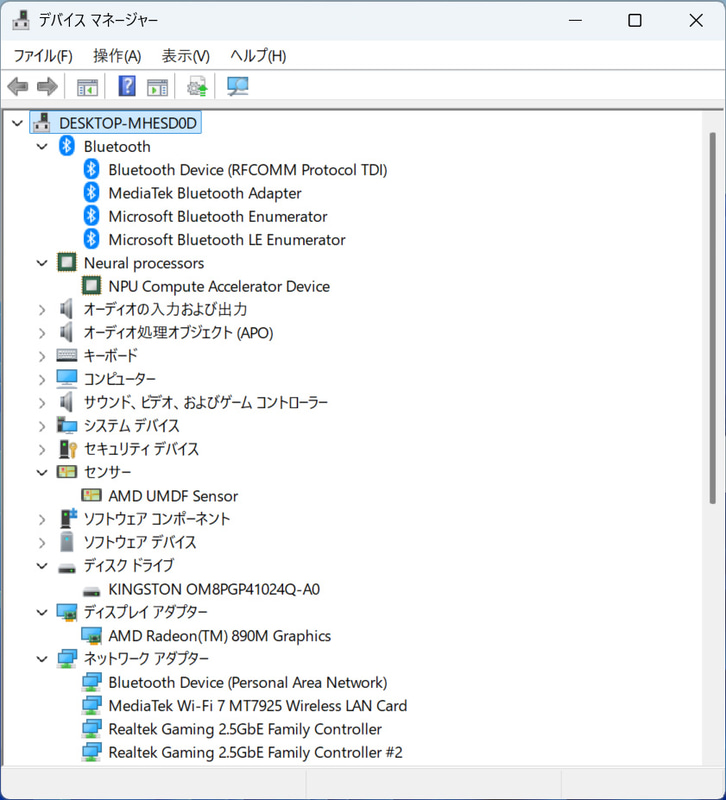Select Bluetooth Device (Personal Area Network)
726x800 pixels.
tap(248, 682)
